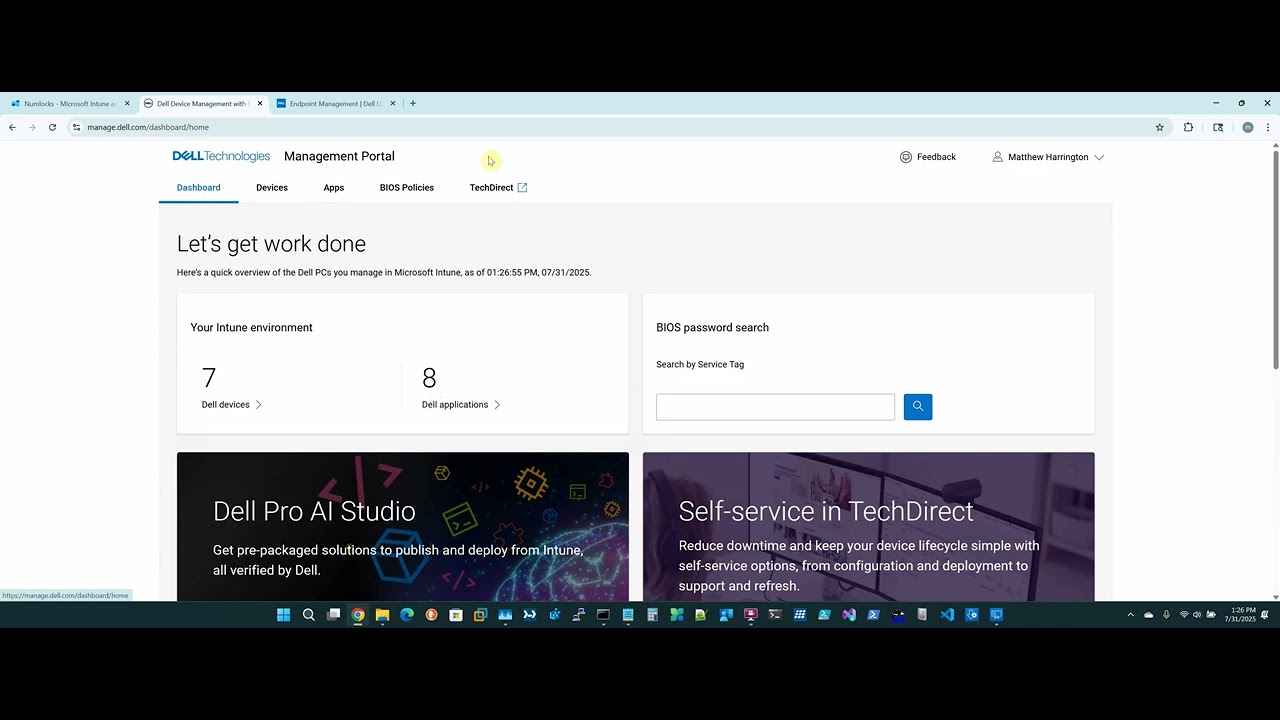The image size is (1280, 720).
Task: Click the application count 8
Action: click(x=429, y=378)
